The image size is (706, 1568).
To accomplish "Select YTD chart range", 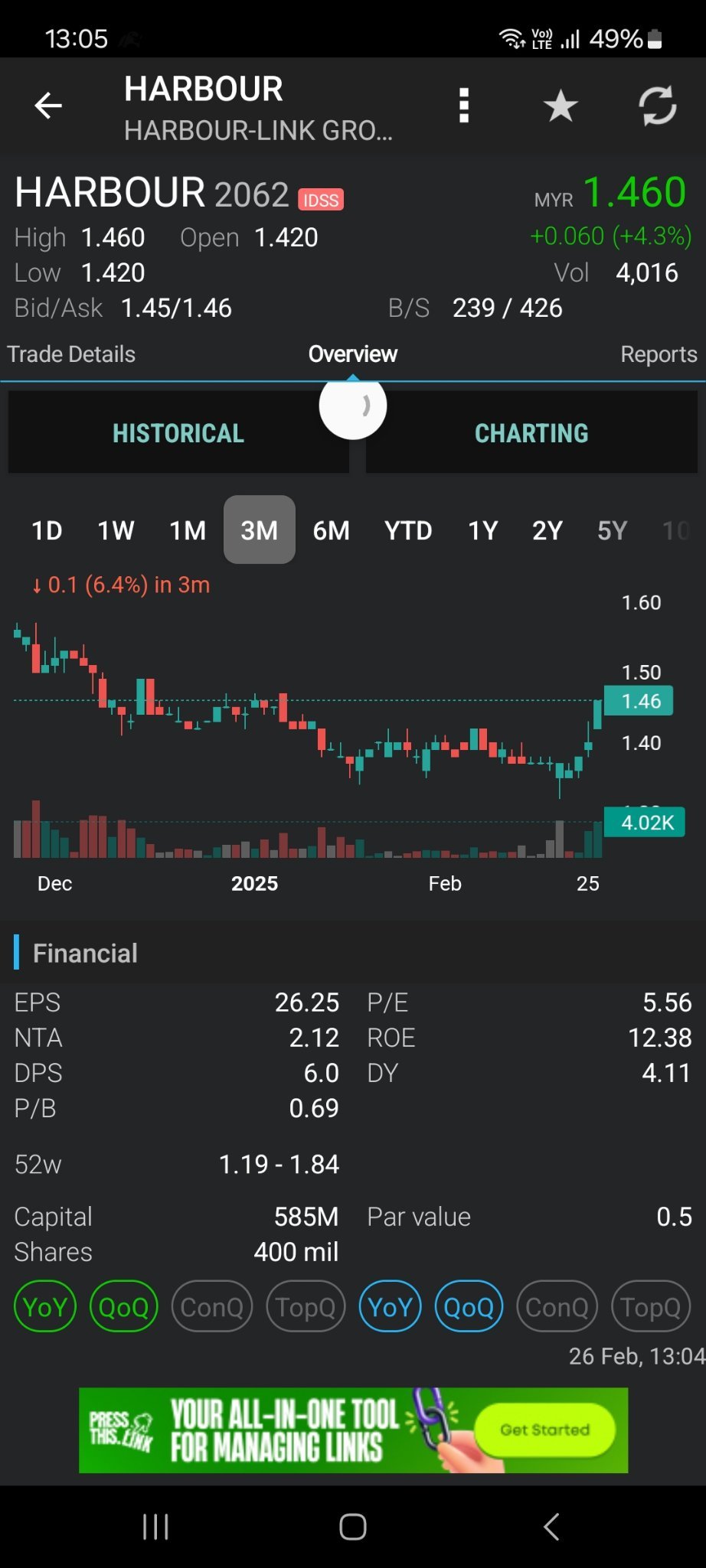I will pos(408,530).
